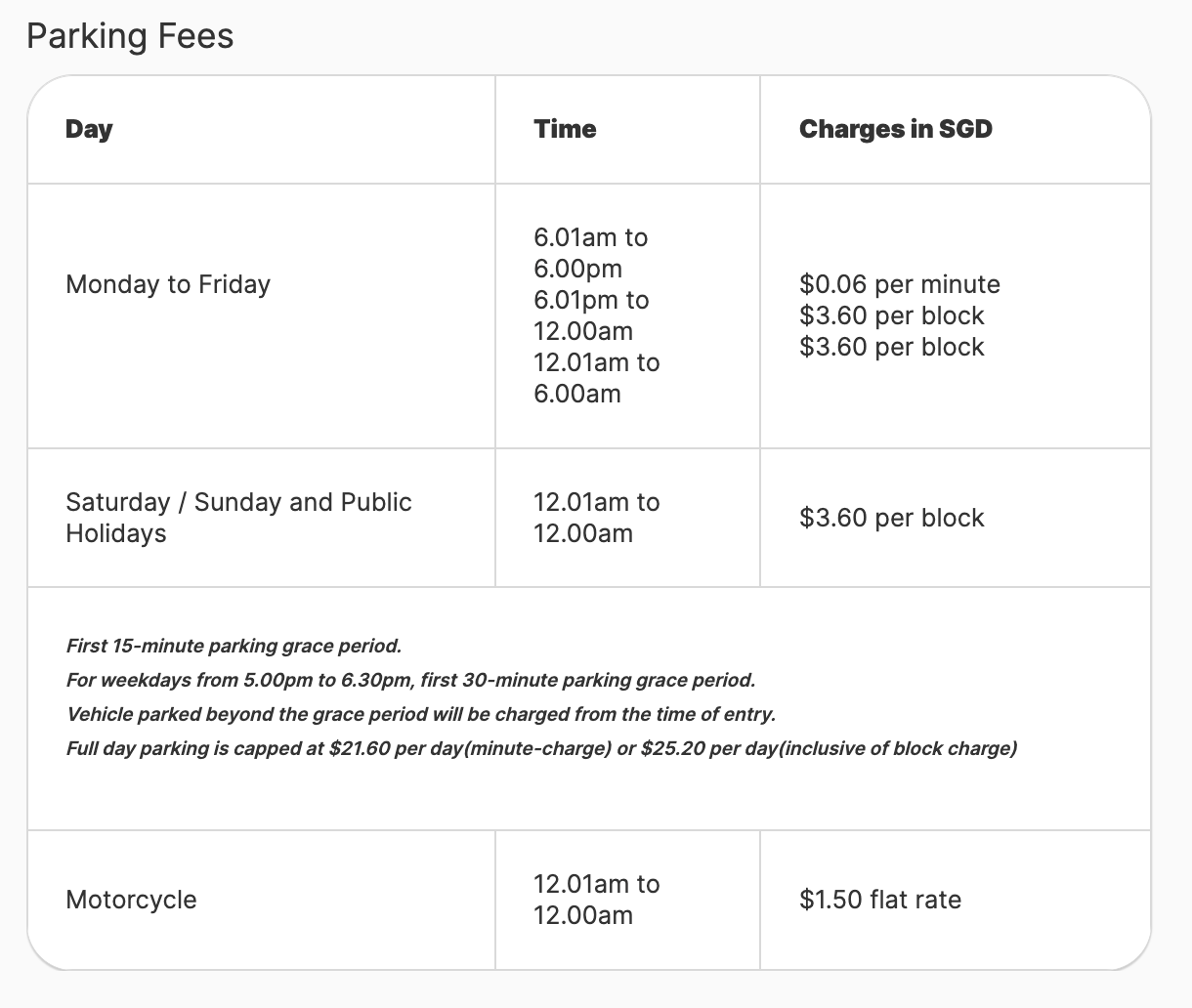Screen dimensions: 1192x1008
Task: Click the Monday to Friday cell
Action: click(168, 284)
